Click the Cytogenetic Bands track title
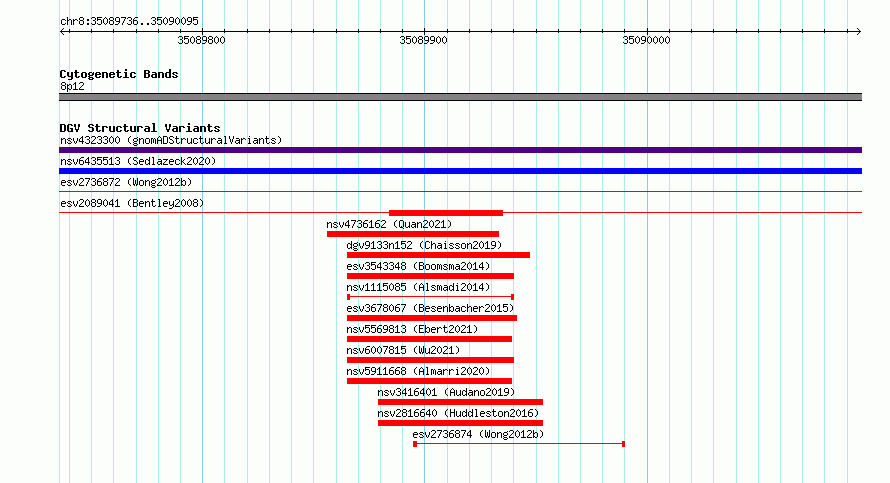Image resolution: width=890 pixels, height=483 pixels. [x=119, y=74]
